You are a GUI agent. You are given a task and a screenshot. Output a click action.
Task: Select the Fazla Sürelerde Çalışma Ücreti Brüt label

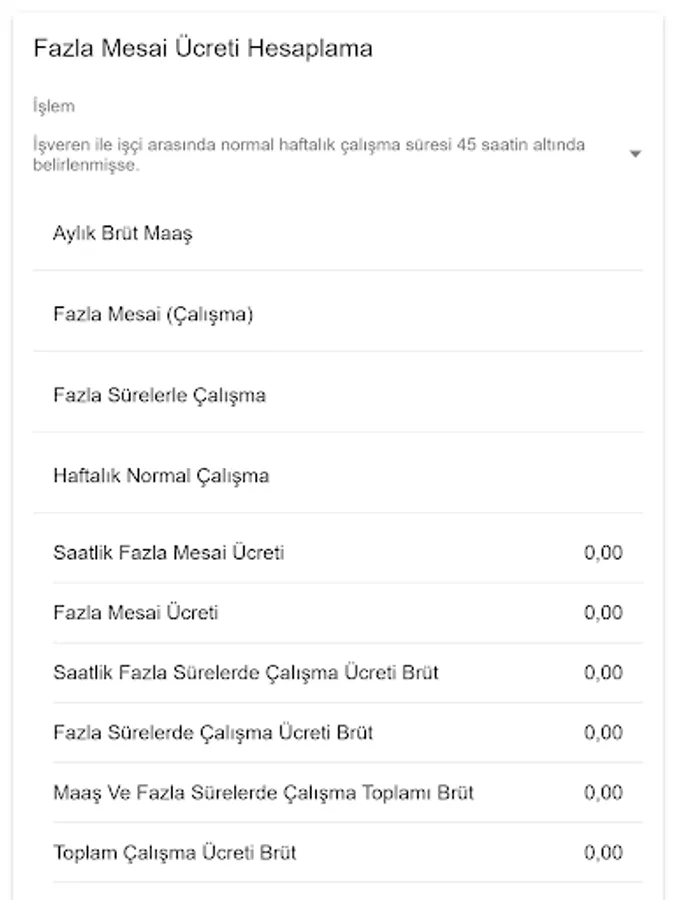point(213,732)
